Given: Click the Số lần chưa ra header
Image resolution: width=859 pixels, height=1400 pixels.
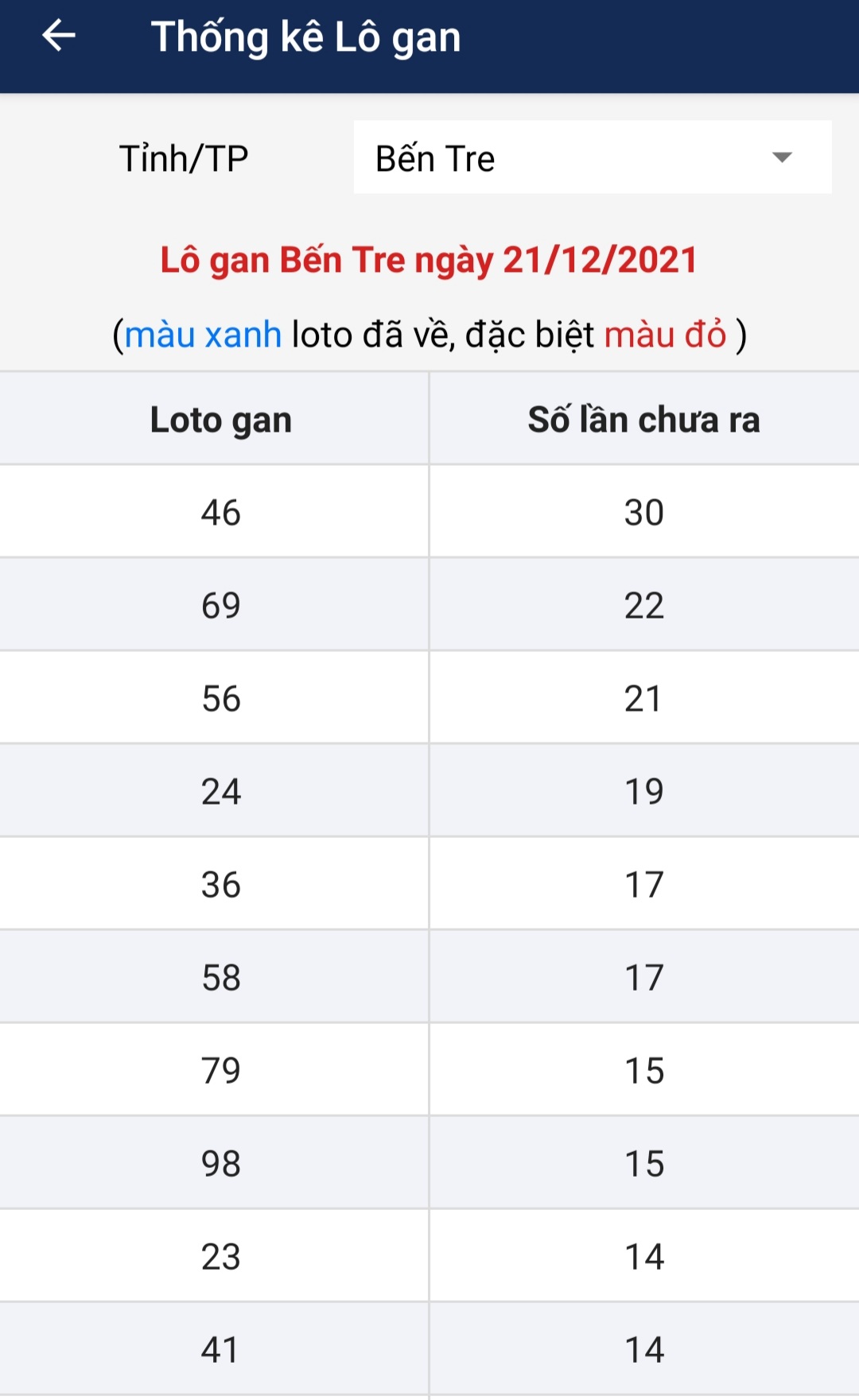Looking at the screenshot, I should click(x=643, y=420).
